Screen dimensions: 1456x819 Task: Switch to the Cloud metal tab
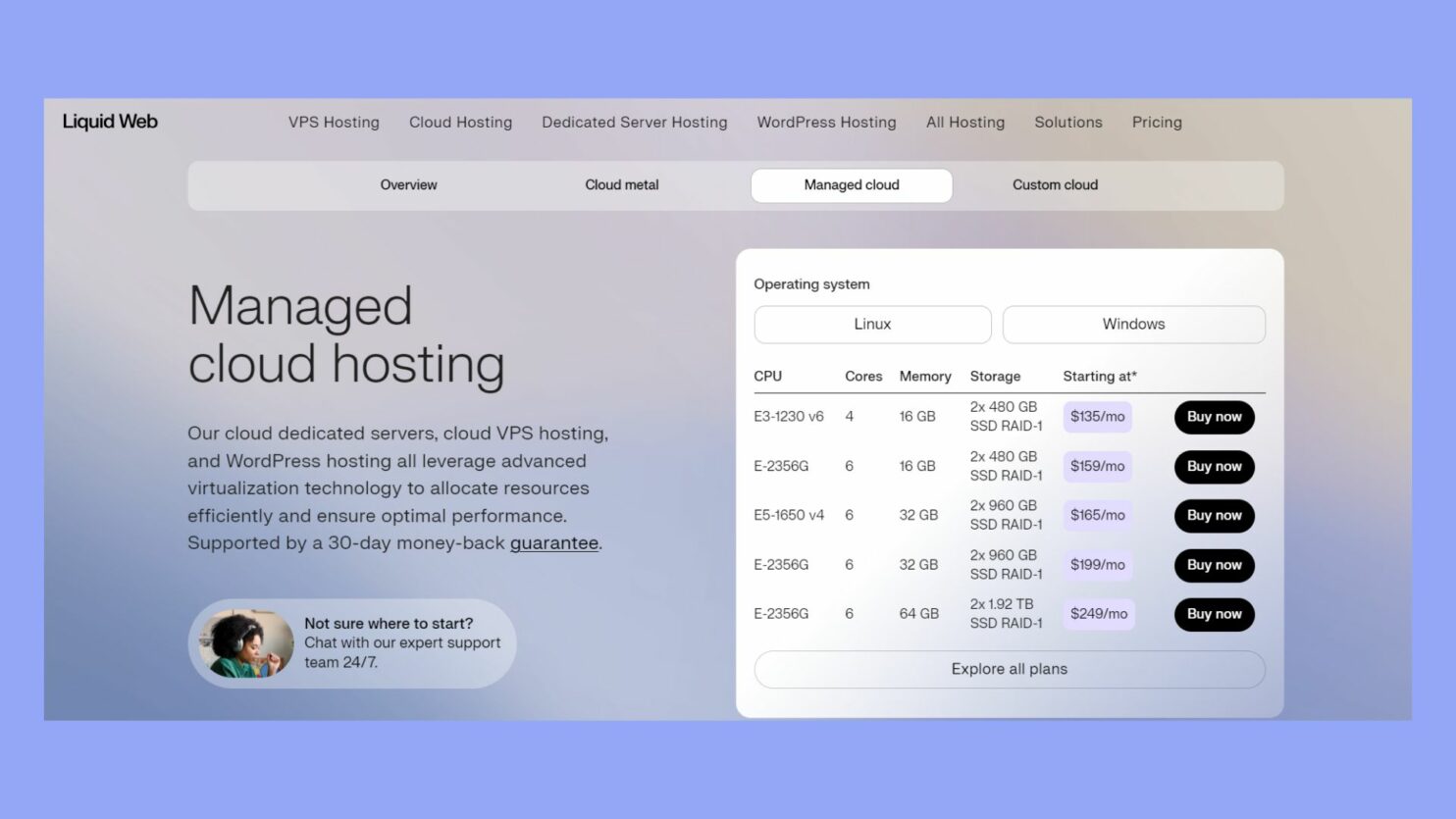(x=621, y=184)
